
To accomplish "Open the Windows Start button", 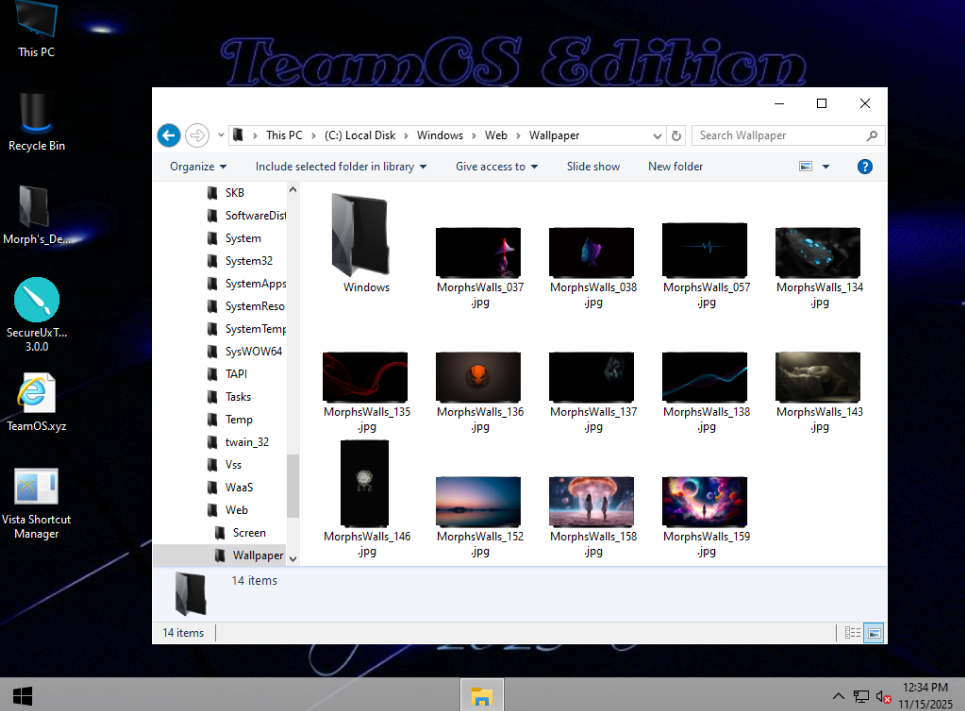I will (x=21, y=695).
